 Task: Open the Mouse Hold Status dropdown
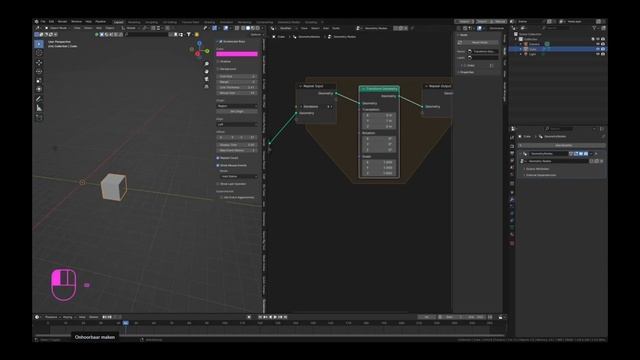coord(239,176)
